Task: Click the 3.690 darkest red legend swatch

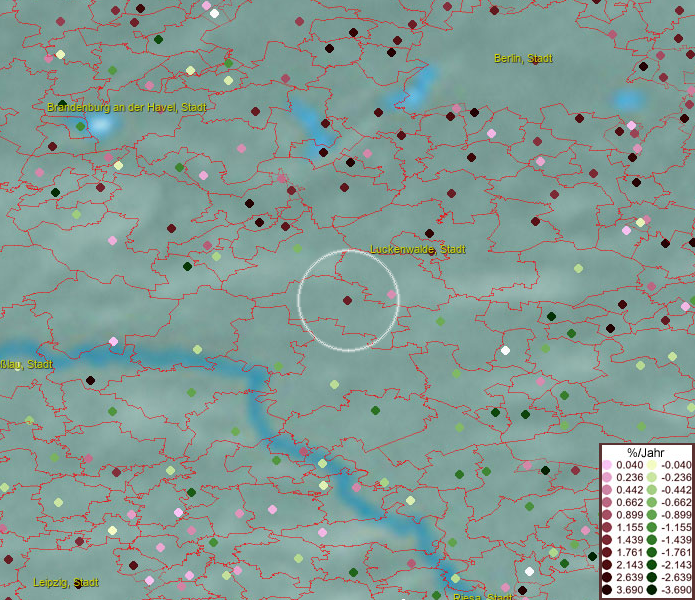Action: coord(607,591)
